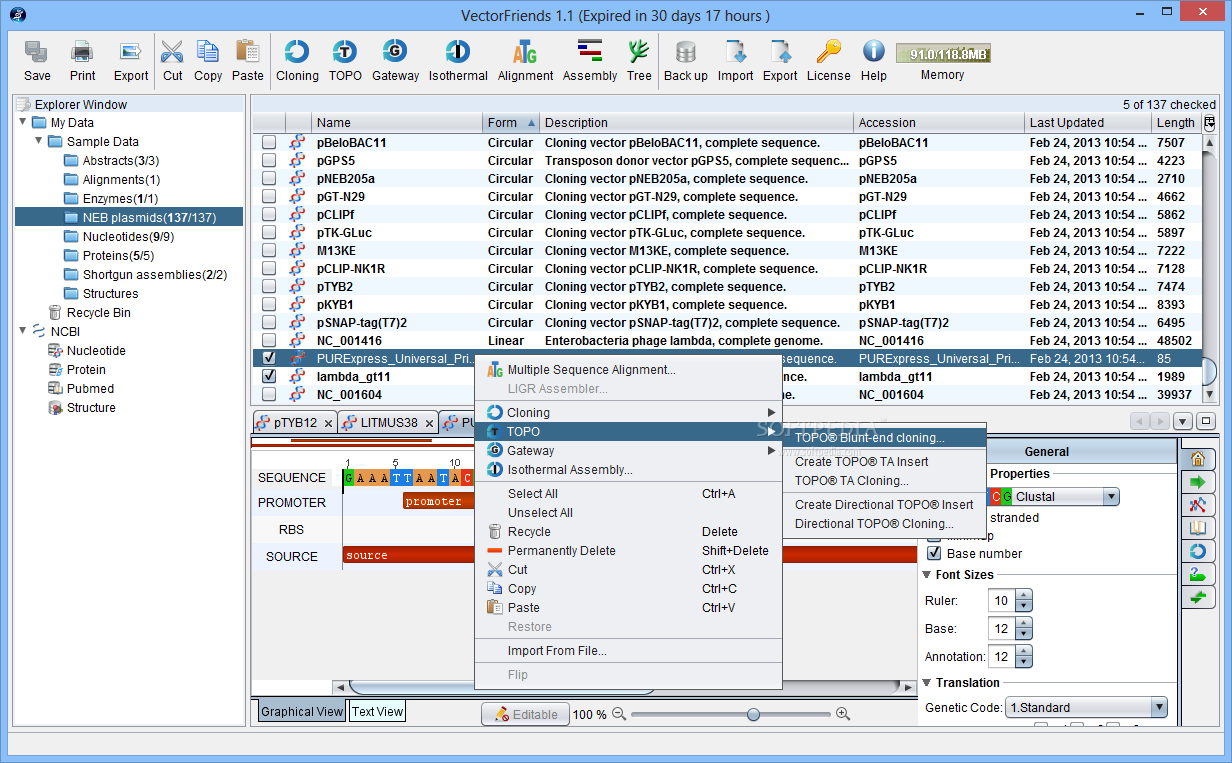Open the tab list dropdown arrow button
Screen dimensions: 1232x763
(1183, 422)
